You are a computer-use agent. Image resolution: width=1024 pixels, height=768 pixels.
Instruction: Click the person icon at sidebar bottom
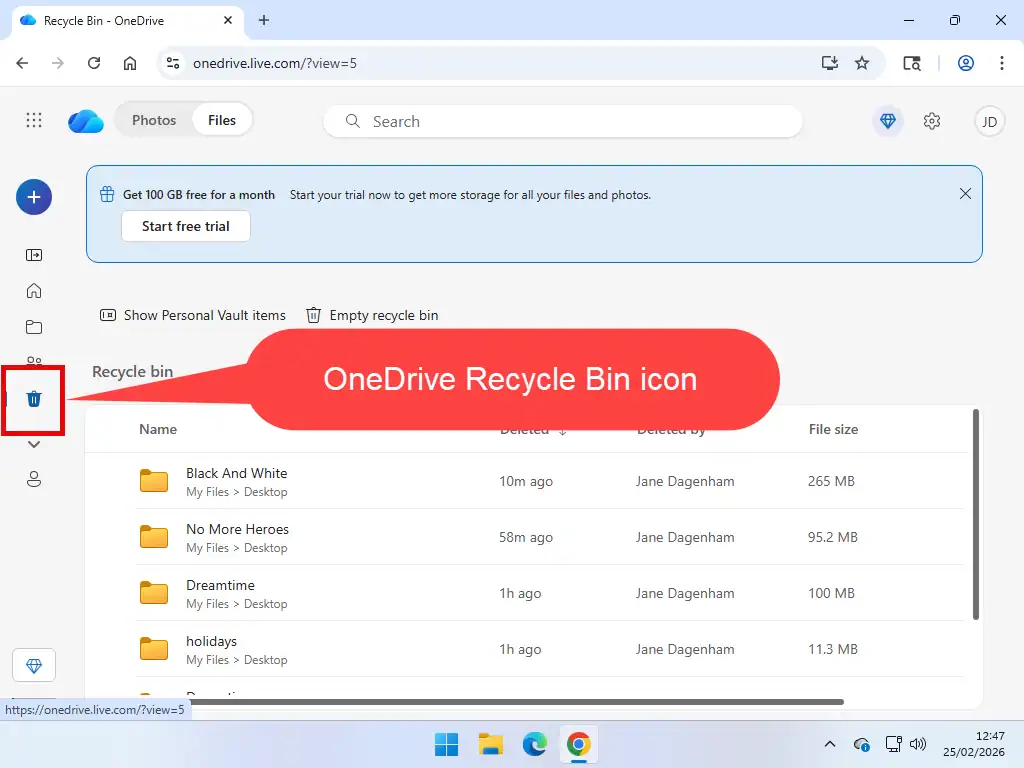33,479
